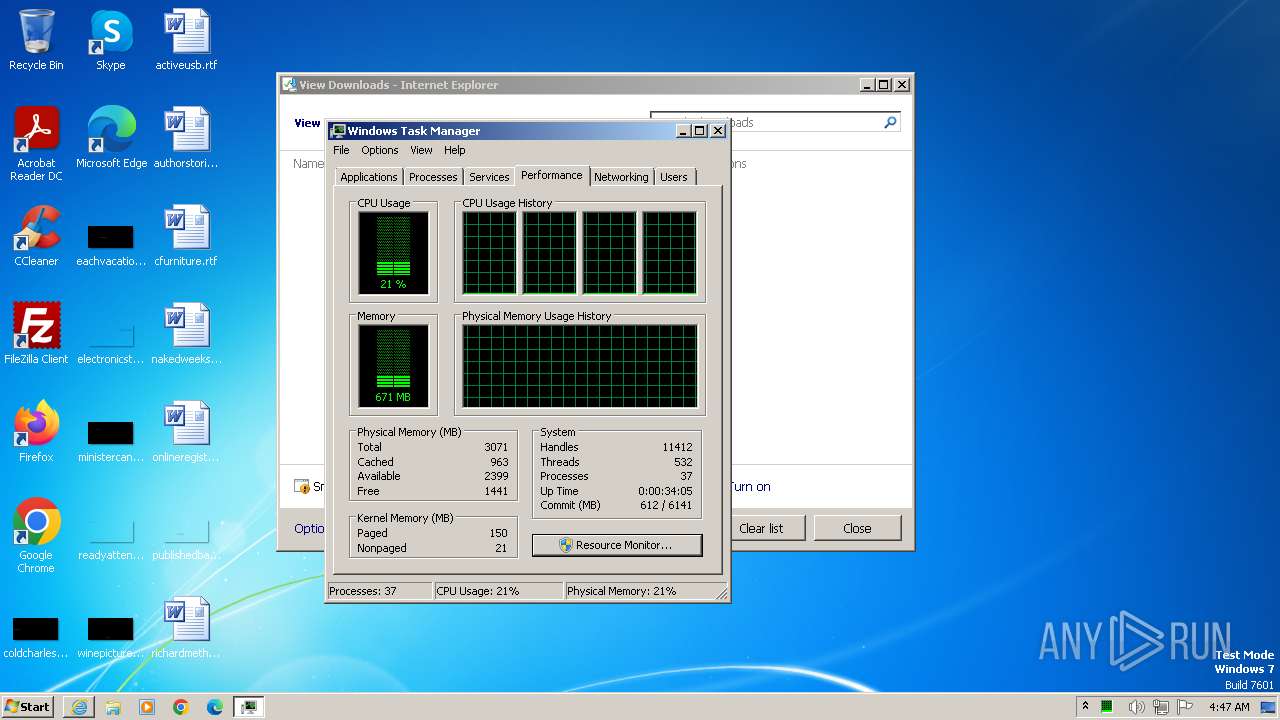Switch to the Applications tab

[x=369, y=177]
